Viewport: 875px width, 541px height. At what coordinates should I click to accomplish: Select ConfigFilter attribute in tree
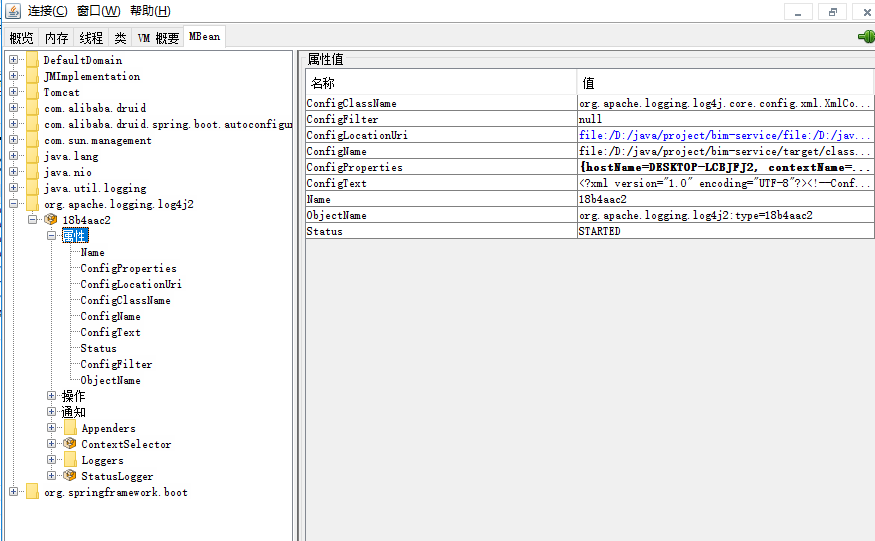pyautogui.click(x=116, y=364)
